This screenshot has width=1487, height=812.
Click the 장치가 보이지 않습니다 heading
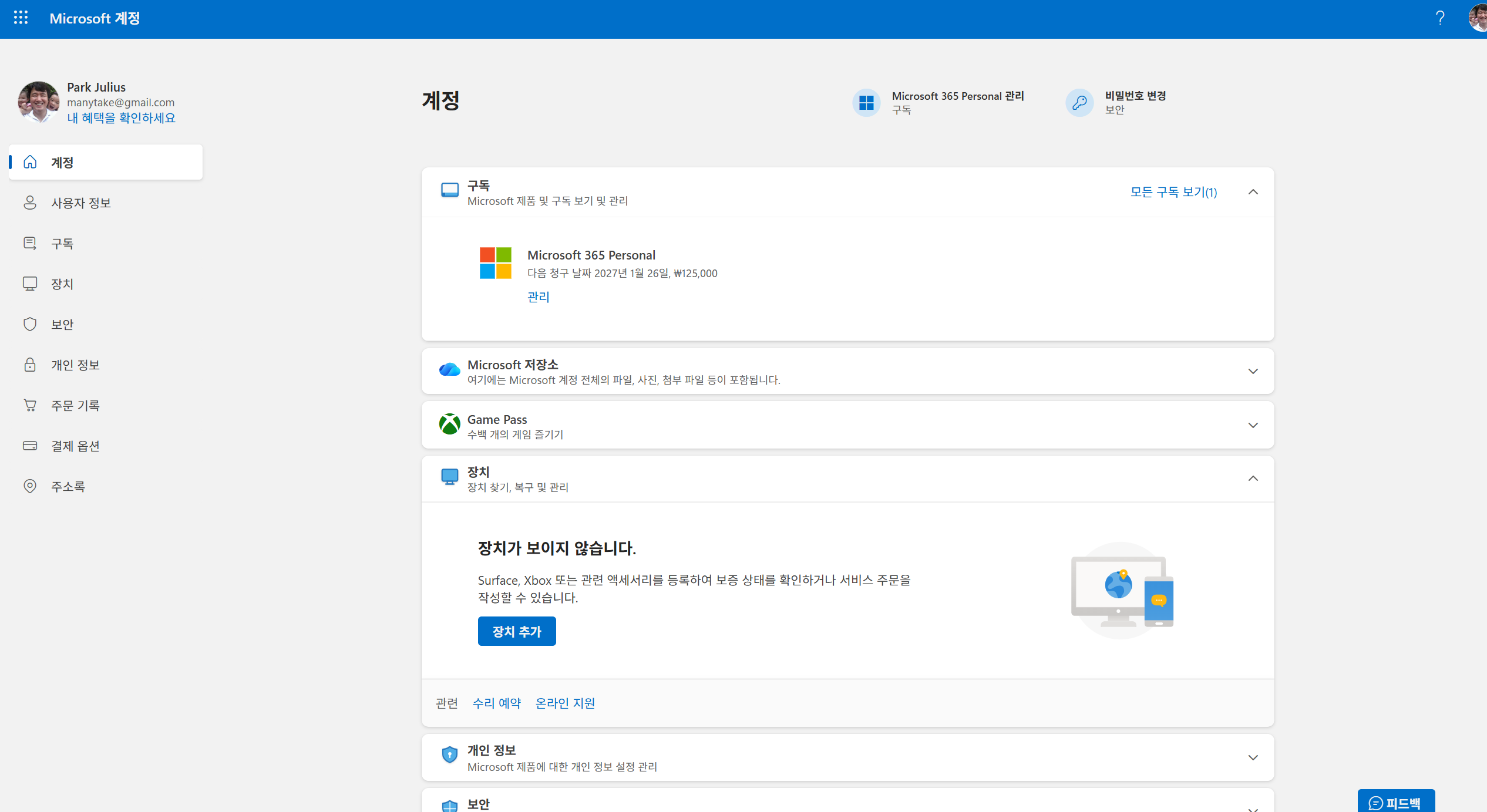557,548
